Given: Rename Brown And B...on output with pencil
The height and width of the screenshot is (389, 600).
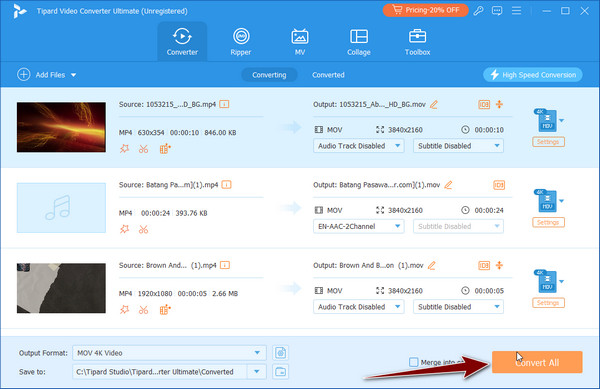Looking at the screenshot, I should pyautogui.click(x=432, y=265).
